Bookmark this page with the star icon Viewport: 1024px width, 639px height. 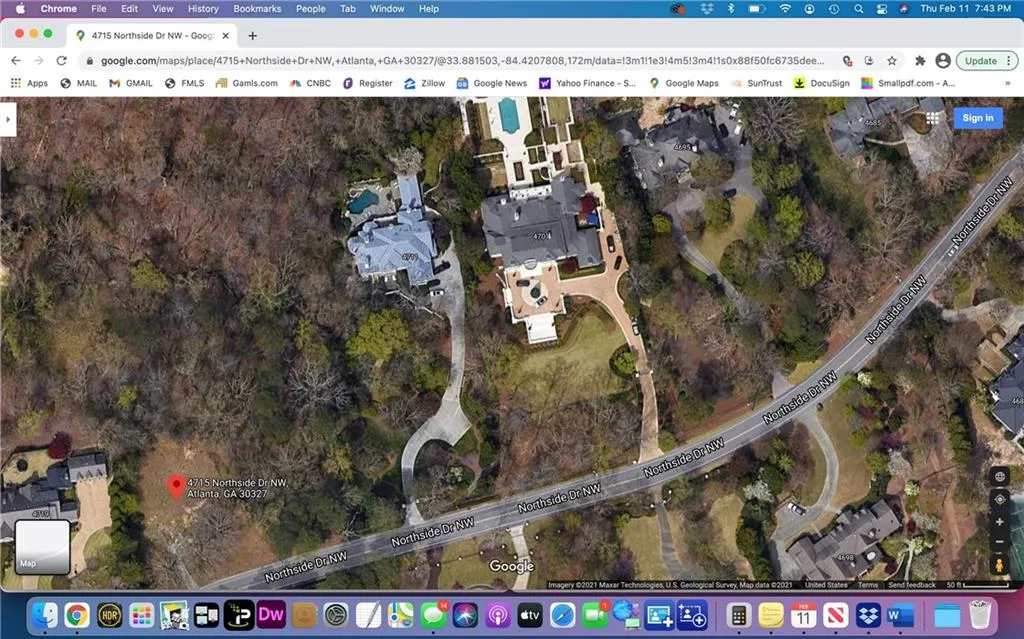tap(891, 61)
